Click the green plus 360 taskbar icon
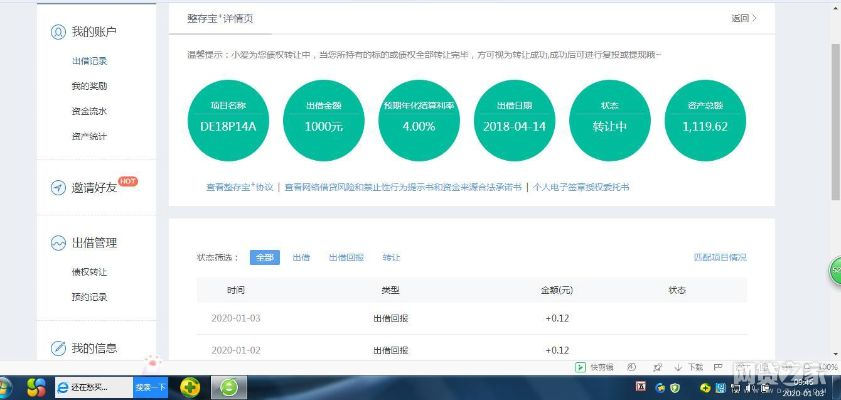This screenshot has height=400, width=841. pos(190,386)
